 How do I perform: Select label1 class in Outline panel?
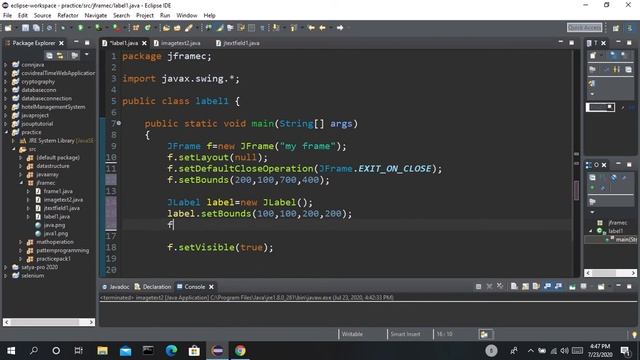point(615,231)
